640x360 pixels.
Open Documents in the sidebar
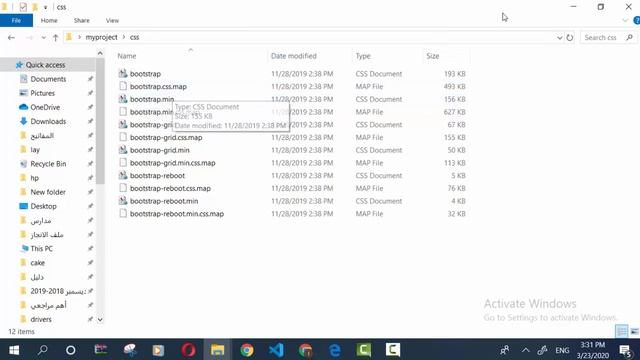pyautogui.click(x=48, y=79)
